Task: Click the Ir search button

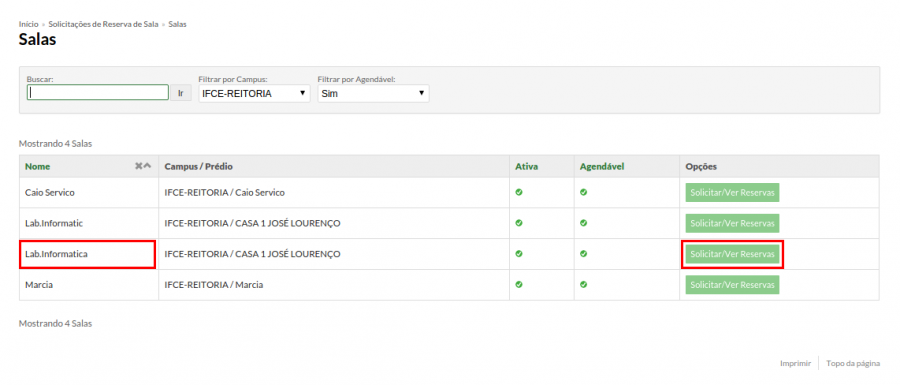Action: click(x=181, y=93)
